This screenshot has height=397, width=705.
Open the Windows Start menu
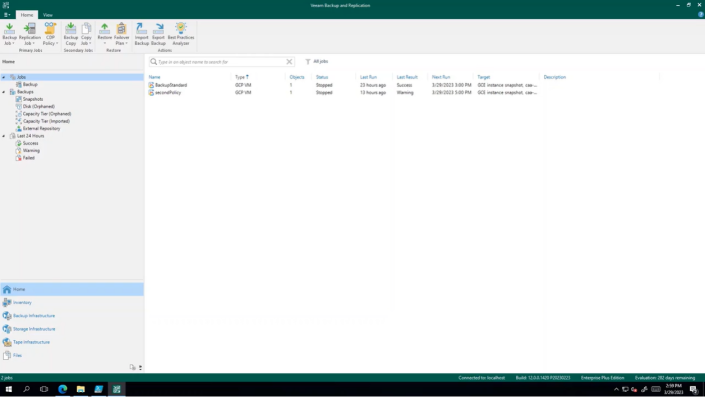coord(9,389)
